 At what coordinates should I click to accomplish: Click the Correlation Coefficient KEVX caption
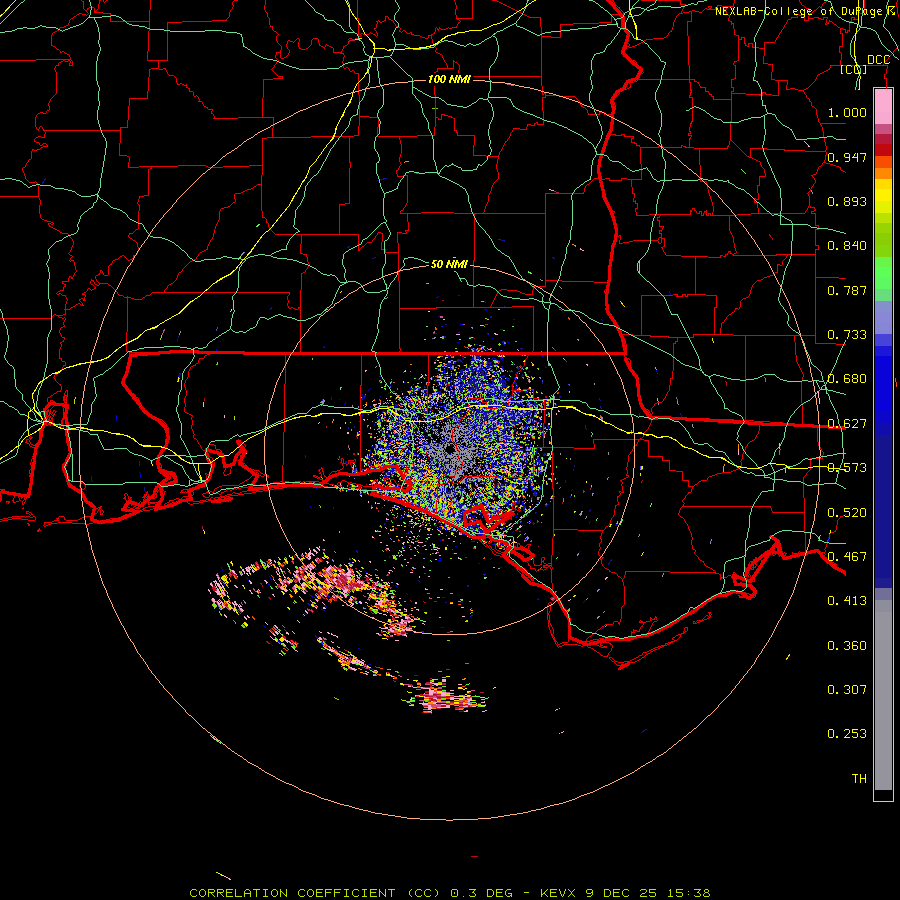pyautogui.click(x=450, y=893)
